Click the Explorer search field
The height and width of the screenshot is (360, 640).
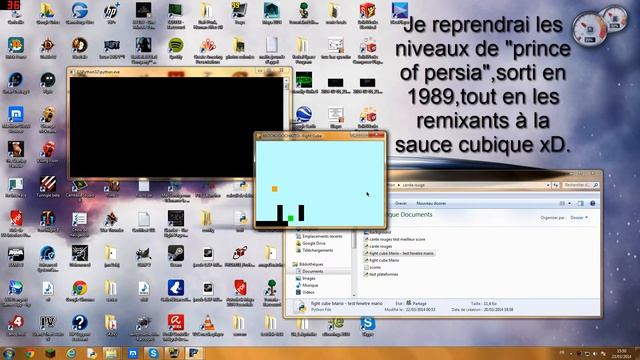click(581, 185)
